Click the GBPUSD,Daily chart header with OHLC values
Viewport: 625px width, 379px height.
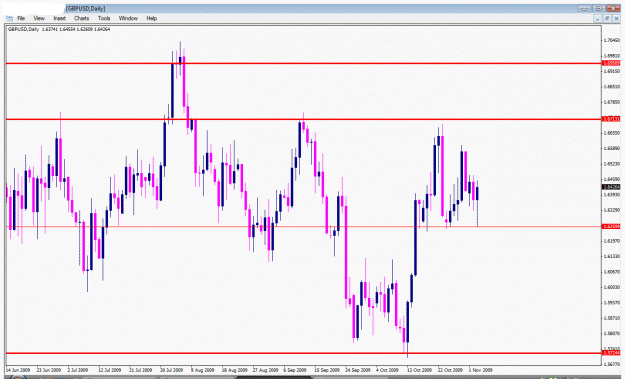[59, 29]
